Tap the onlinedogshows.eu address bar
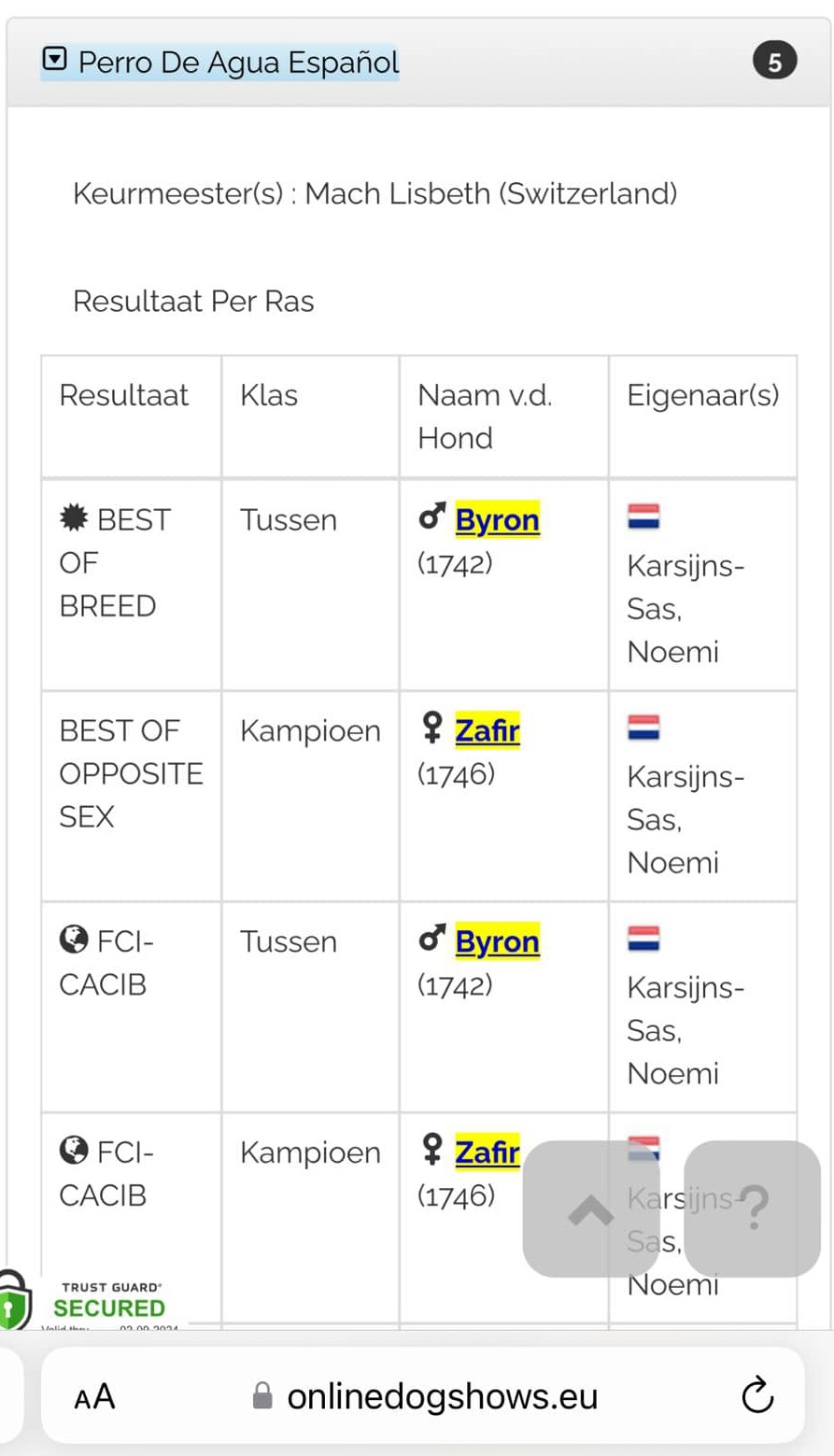This screenshot has height=1456, width=834. point(423,1396)
